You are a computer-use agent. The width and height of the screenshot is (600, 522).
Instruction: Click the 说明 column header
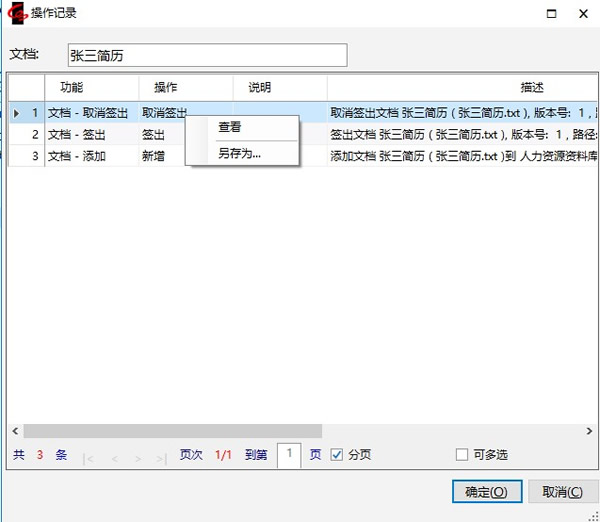point(260,88)
